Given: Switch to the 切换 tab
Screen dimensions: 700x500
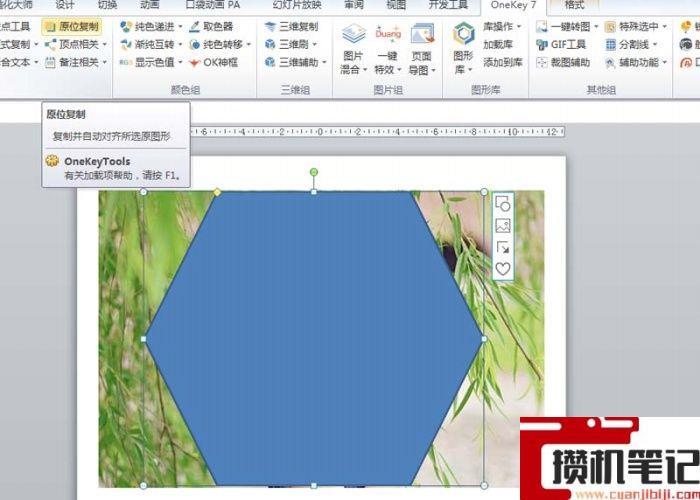Looking at the screenshot, I should point(107,5).
